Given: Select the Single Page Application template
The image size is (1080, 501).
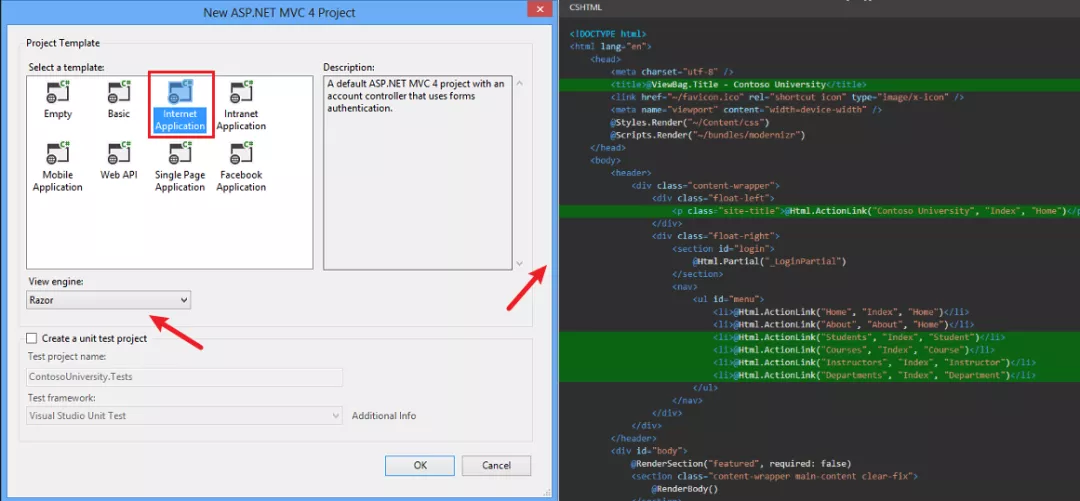Looking at the screenshot, I should 180,167.
